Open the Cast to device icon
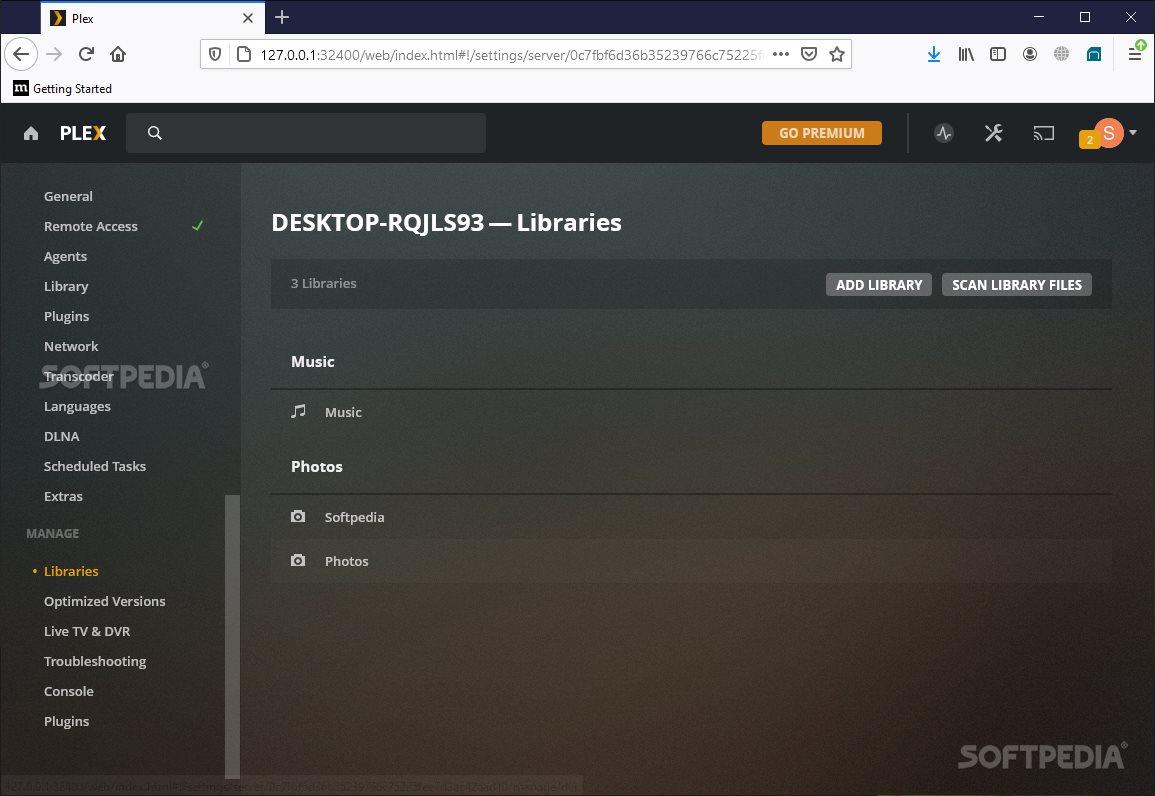1155x796 pixels. pos(1044,133)
